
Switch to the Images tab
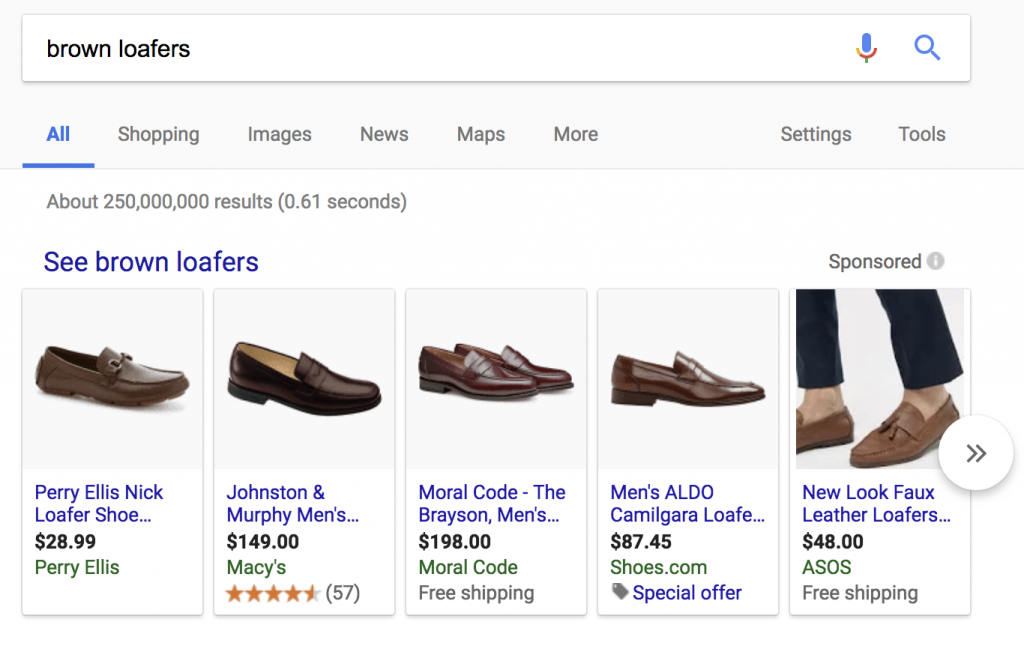coord(279,134)
